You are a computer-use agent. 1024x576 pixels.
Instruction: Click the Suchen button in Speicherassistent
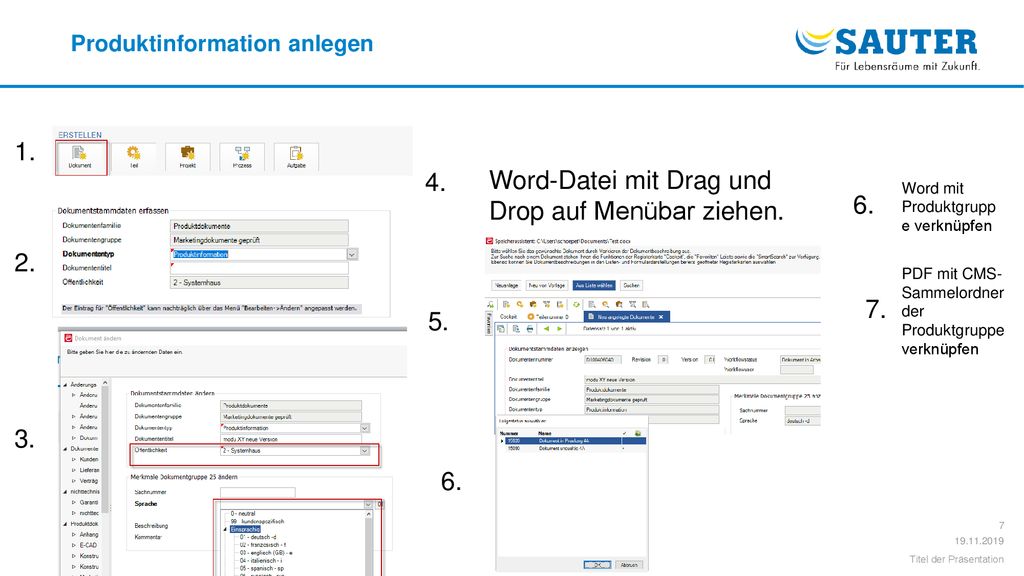pyautogui.click(x=632, y=285)
